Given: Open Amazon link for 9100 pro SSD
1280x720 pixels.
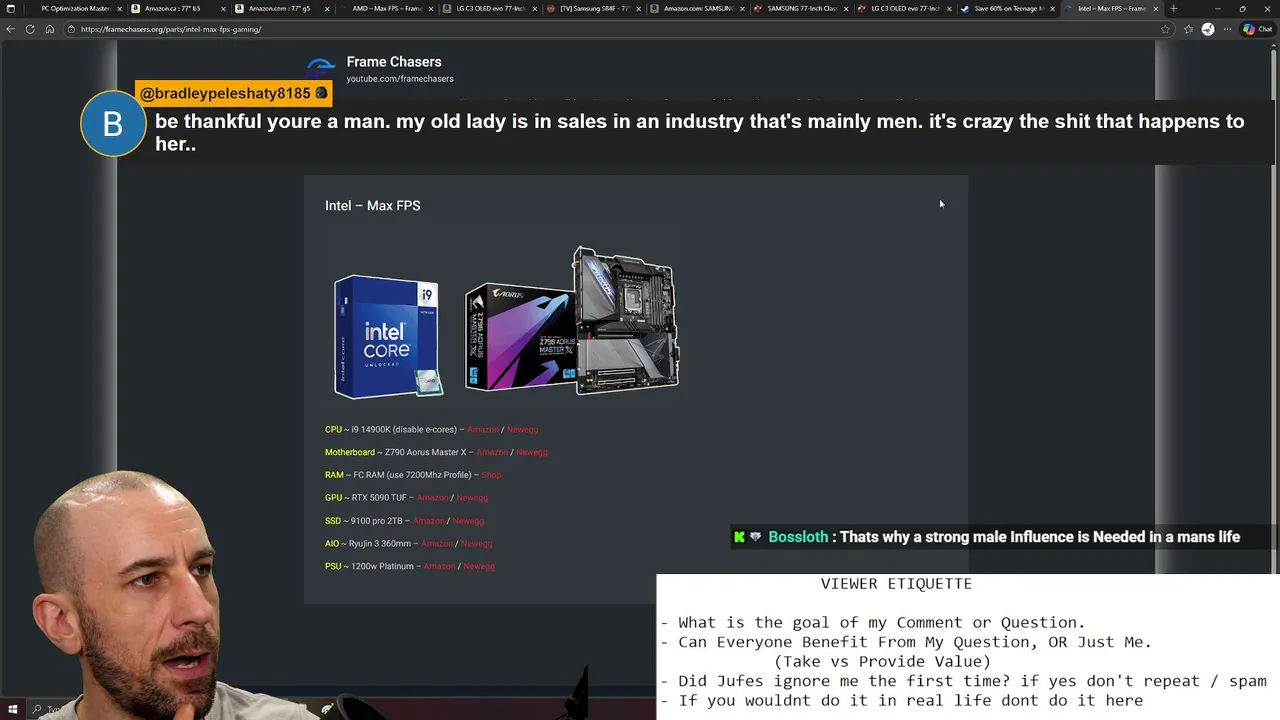Looking at the screenshot, I should click(x=428, y=521).
